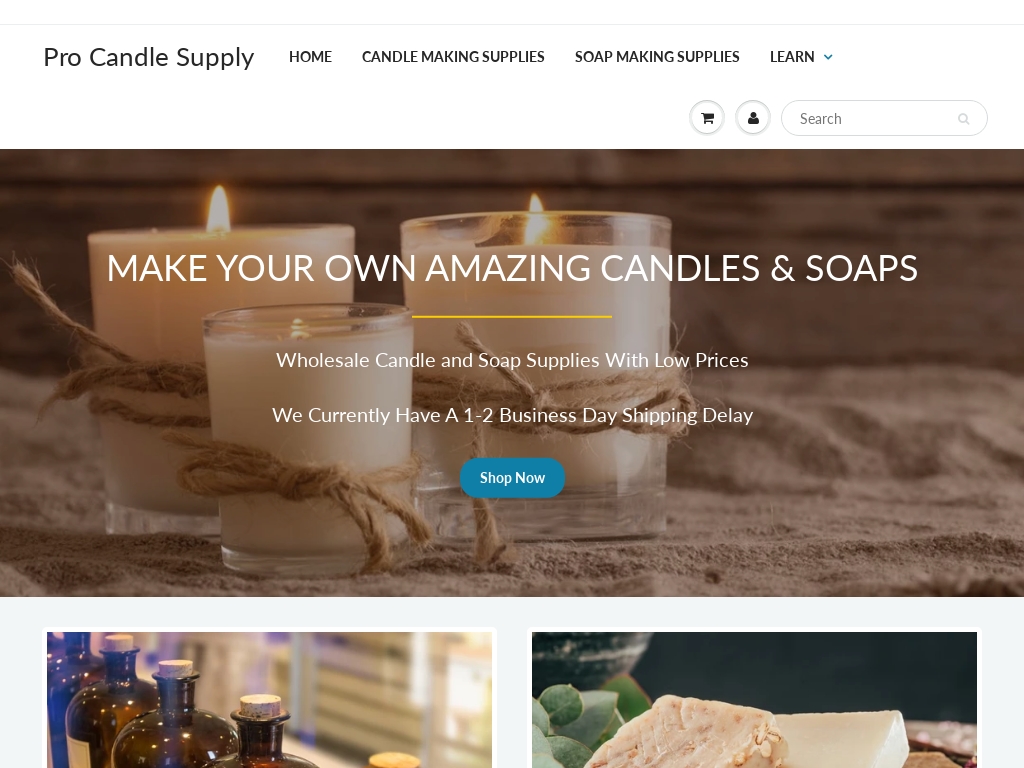Click the Wholesale Candle and Soap Supplies text
This screenshot has height=768, width=1024.
click(x=512, y=360)
